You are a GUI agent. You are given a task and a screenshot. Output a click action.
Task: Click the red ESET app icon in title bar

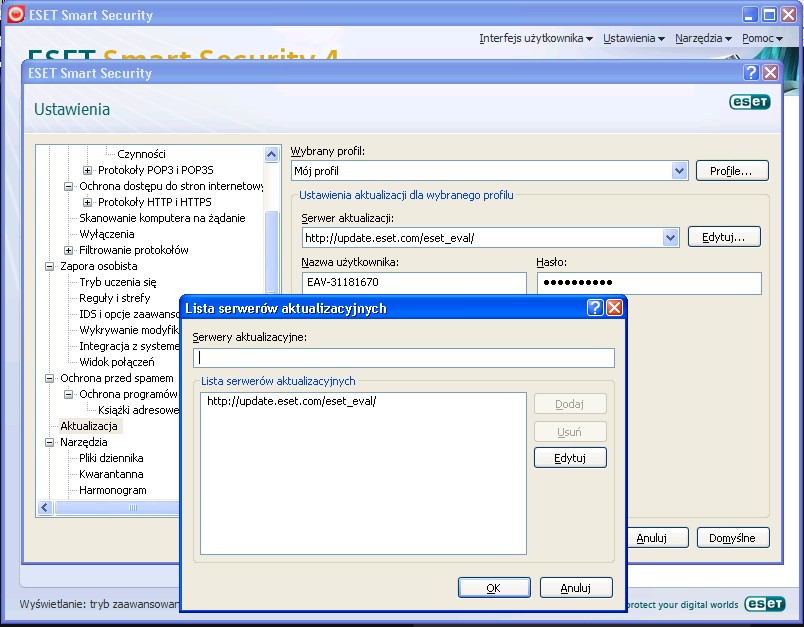pyautogui.click(x=15, y=14)
